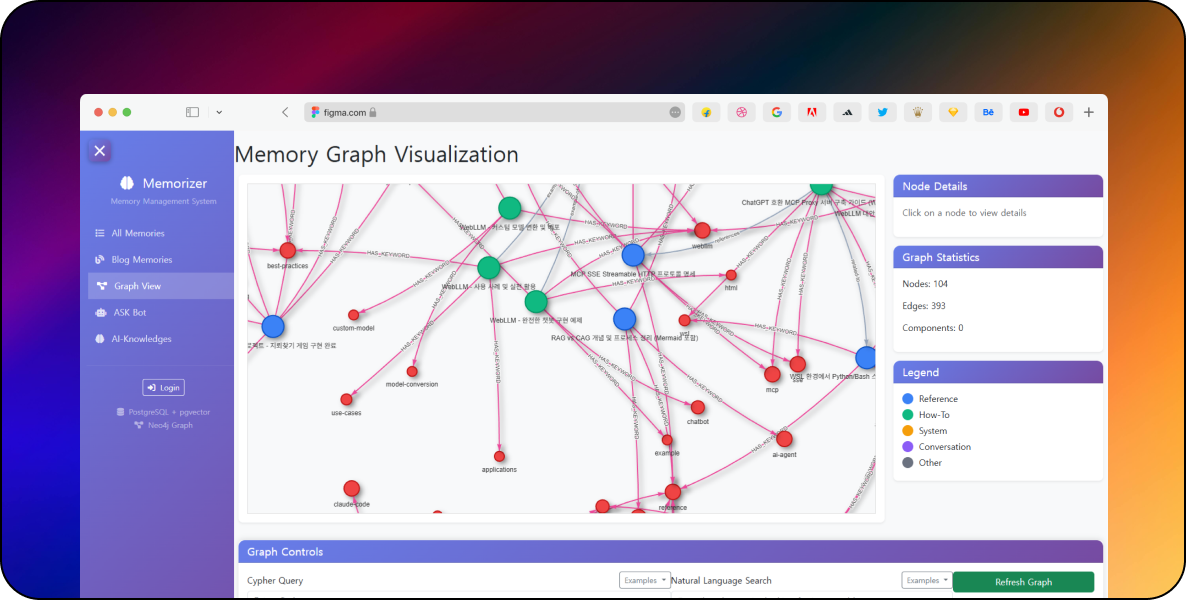Expand the Cypher Query Examples dropdown
This screenshot has height=600, width=1186.
644,580
